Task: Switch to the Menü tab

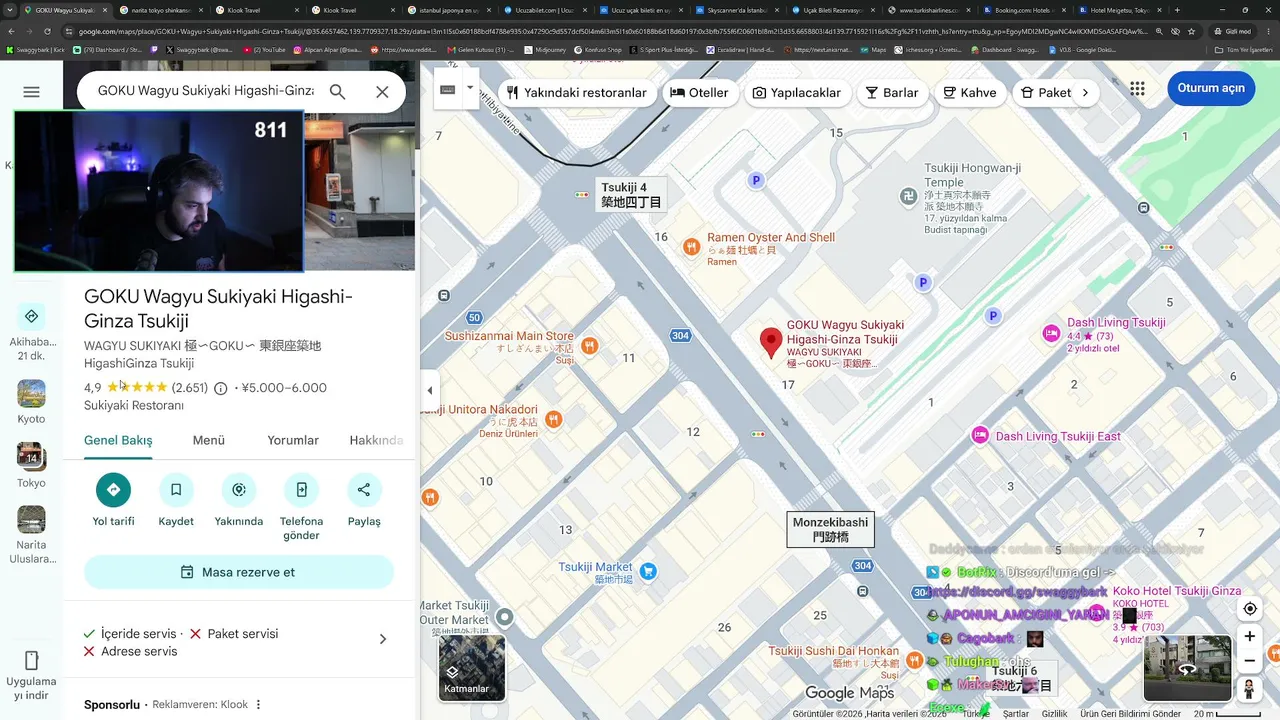Action: (x=209, y=440)
